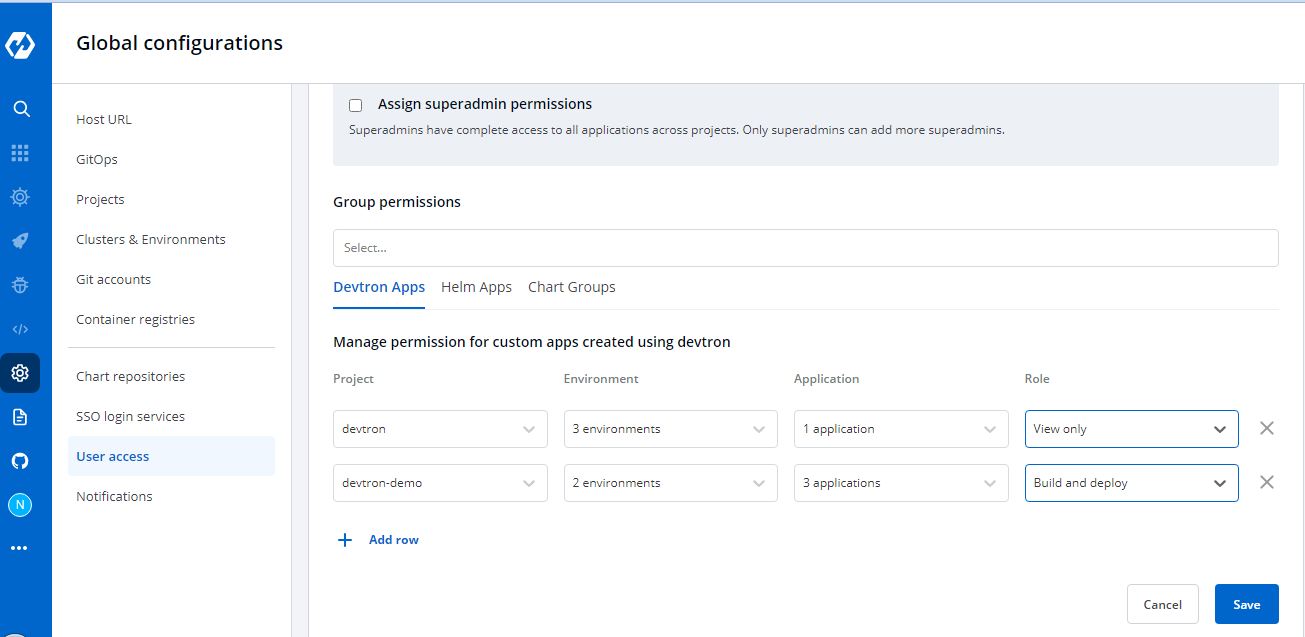
Task: Enable Assign superadmin permissions checkbox
Action: coord(355,105)
